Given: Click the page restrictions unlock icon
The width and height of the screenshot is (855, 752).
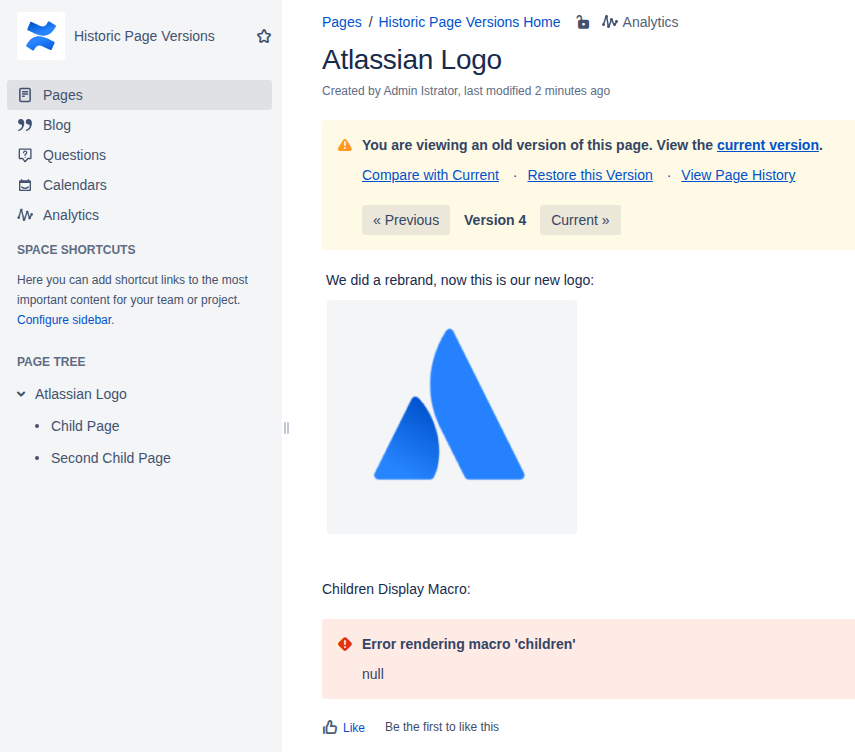Looking at the screenshot, I should pos(583,22).
